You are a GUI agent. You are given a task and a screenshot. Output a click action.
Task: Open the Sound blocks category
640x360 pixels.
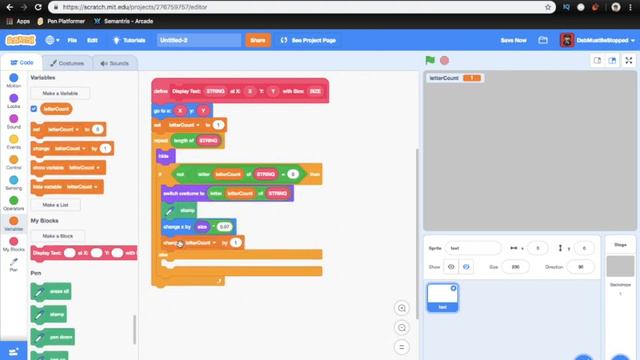(13, 121)
